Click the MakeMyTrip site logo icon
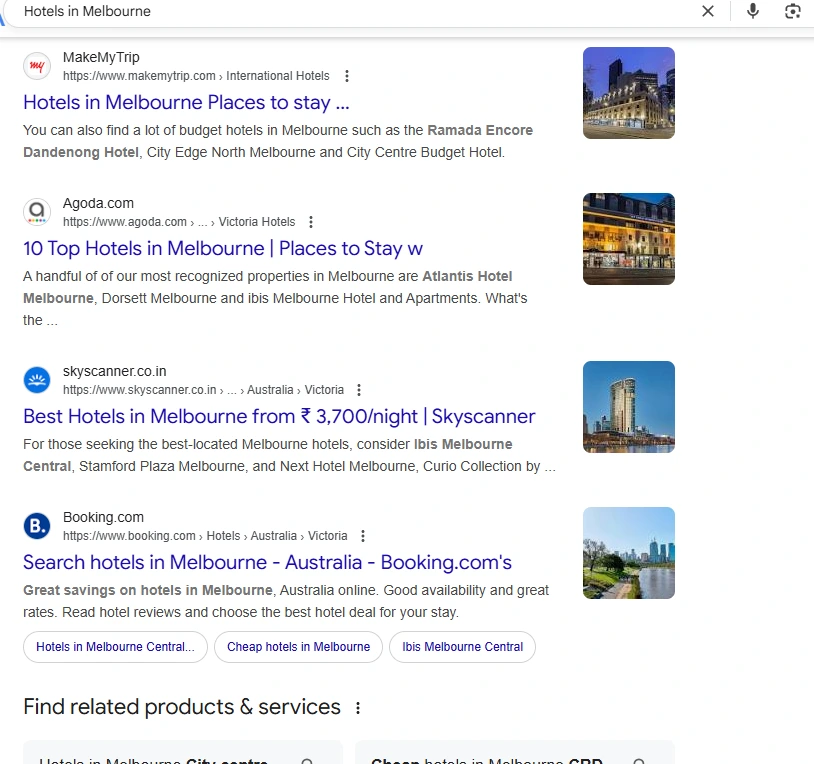This screenshot has height=764, width=814. coord(37,66)
